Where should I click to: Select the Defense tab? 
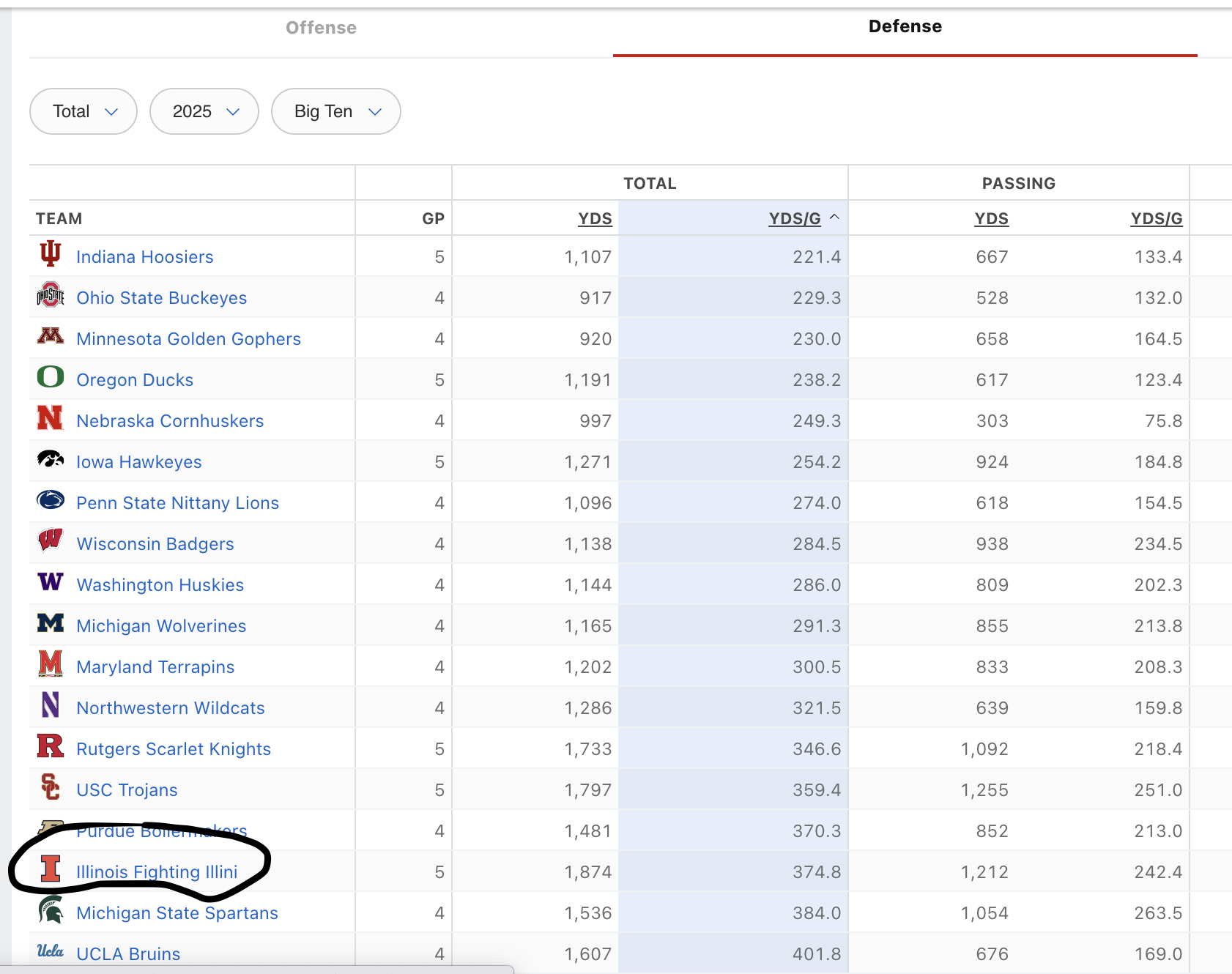[905, 26]
